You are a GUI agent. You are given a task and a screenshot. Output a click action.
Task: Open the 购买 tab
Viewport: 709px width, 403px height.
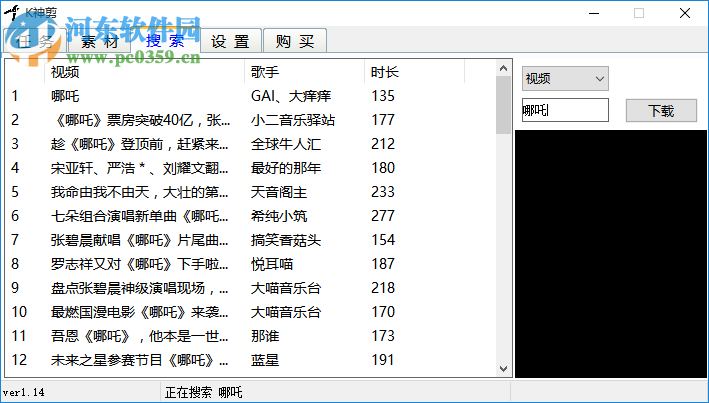coord(295,42)
